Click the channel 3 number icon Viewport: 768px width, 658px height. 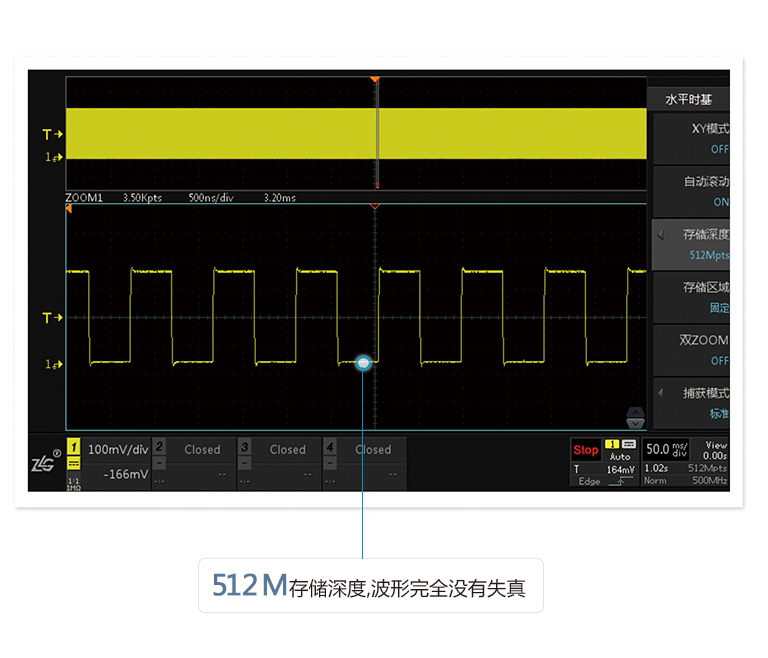245,446
